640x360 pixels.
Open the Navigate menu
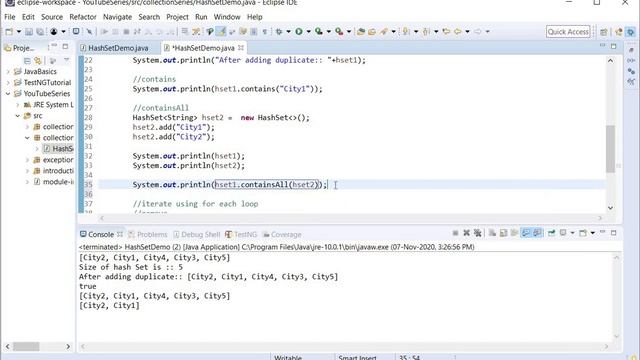(x=117, y=17)
